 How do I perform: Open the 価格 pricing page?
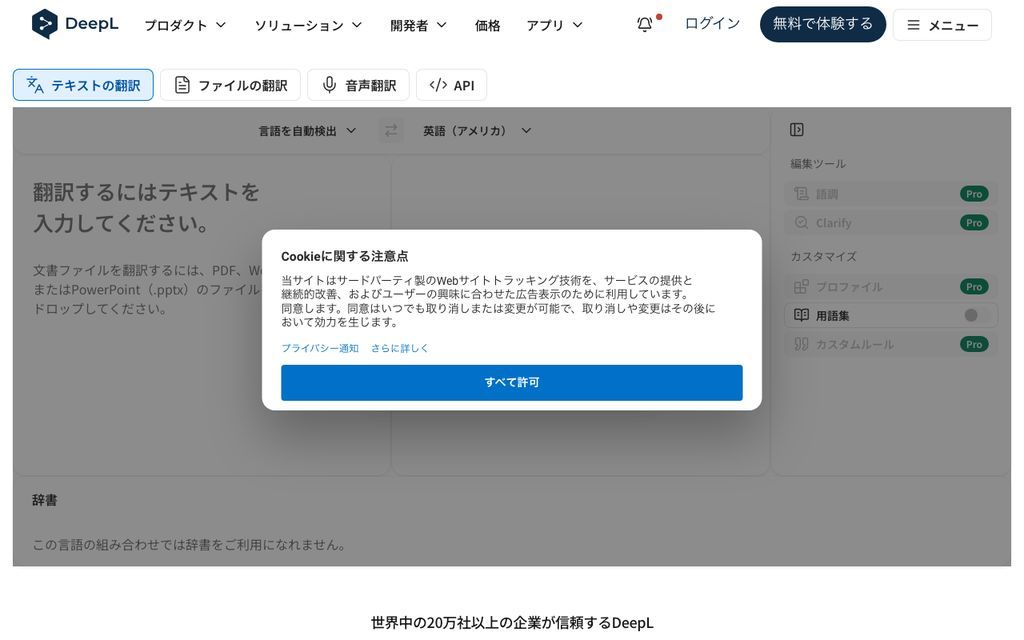click(x=487, y=25)
